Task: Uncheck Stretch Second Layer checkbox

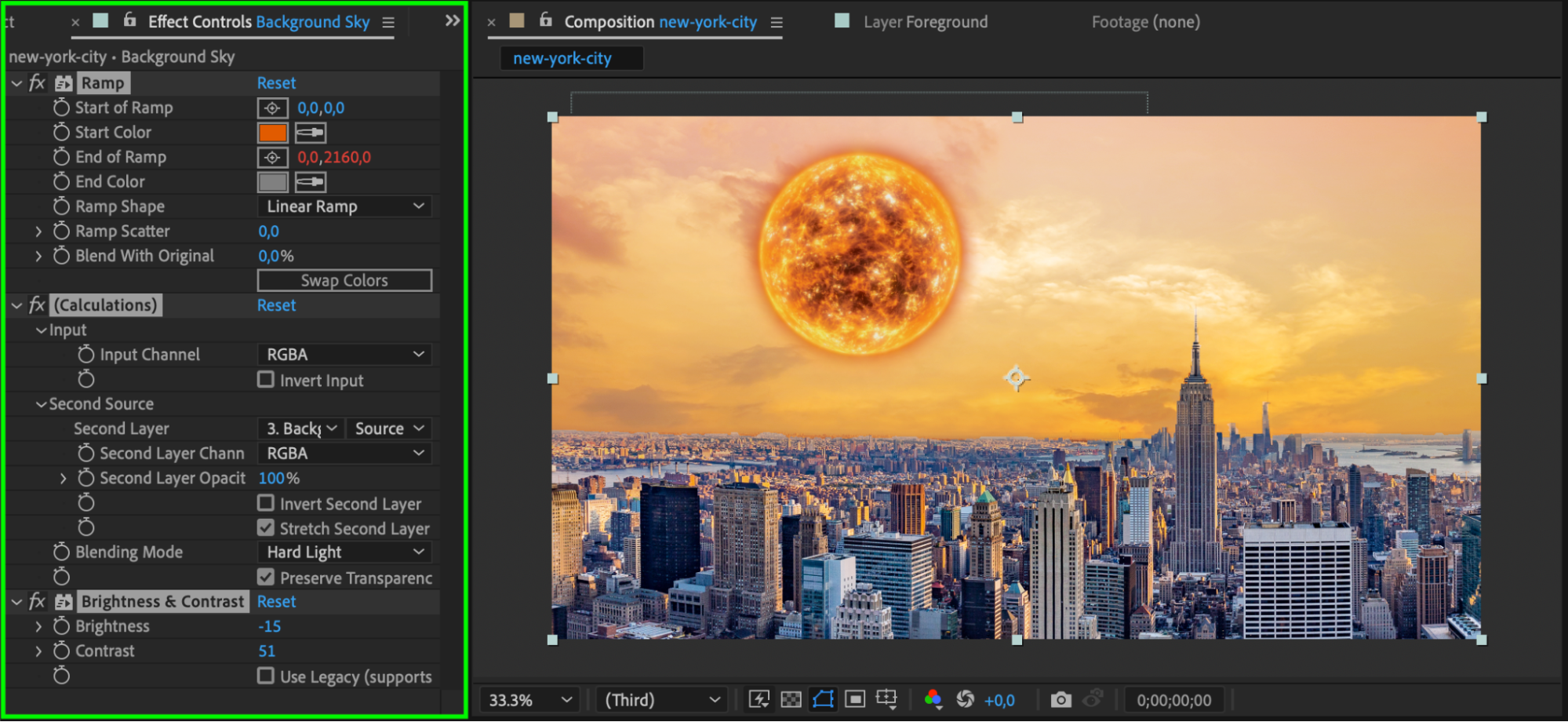Action: tap(266, 528)
